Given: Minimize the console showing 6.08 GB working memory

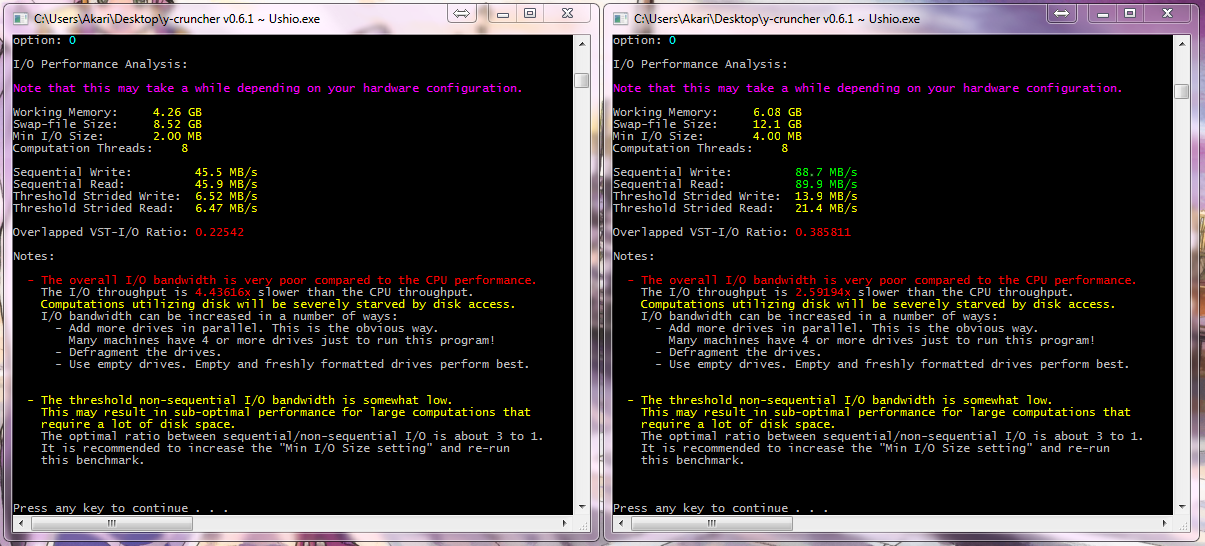Looking at the screenshot, I should coord(1101,12).
